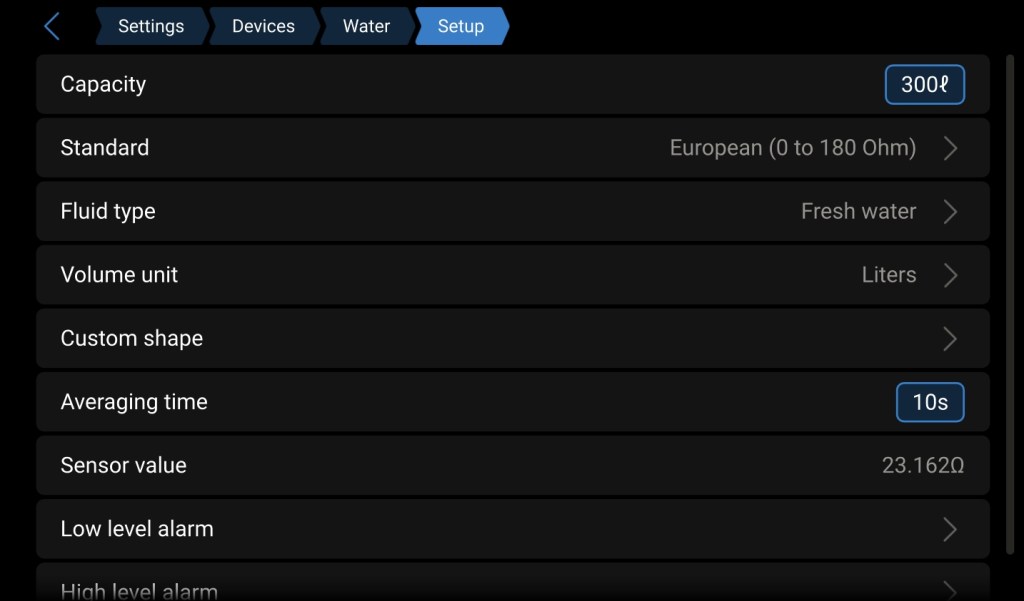Click the vertical scrollbar on the right
This screenshot has width=1024, height=601.
1009,300
